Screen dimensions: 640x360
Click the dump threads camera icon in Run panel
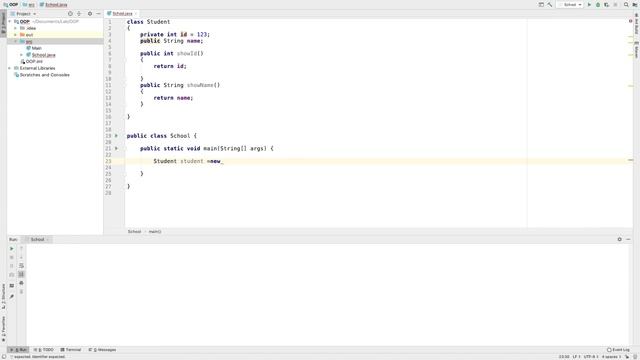click(12, 275)
